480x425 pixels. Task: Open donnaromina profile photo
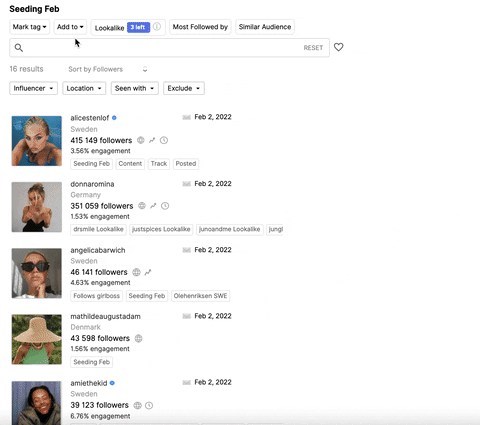[x=37, y=207]
